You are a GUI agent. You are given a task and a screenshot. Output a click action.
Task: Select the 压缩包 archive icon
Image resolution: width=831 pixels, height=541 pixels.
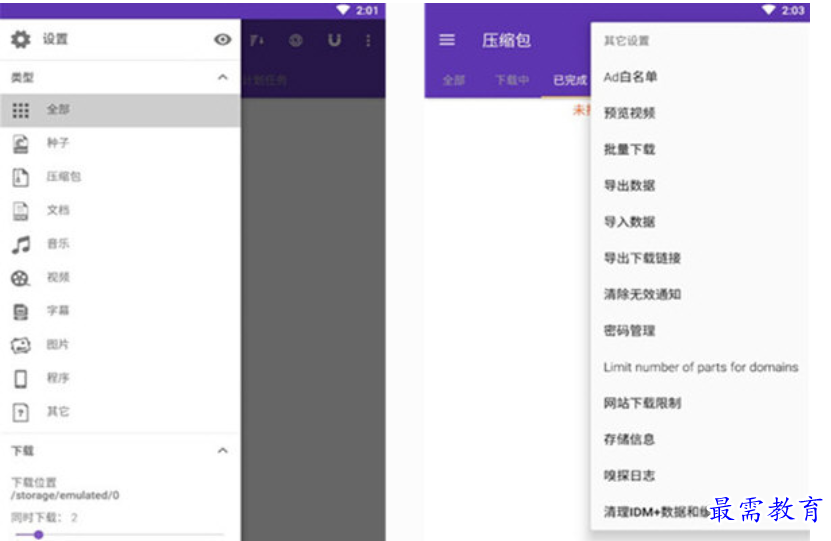pos(21,177)
